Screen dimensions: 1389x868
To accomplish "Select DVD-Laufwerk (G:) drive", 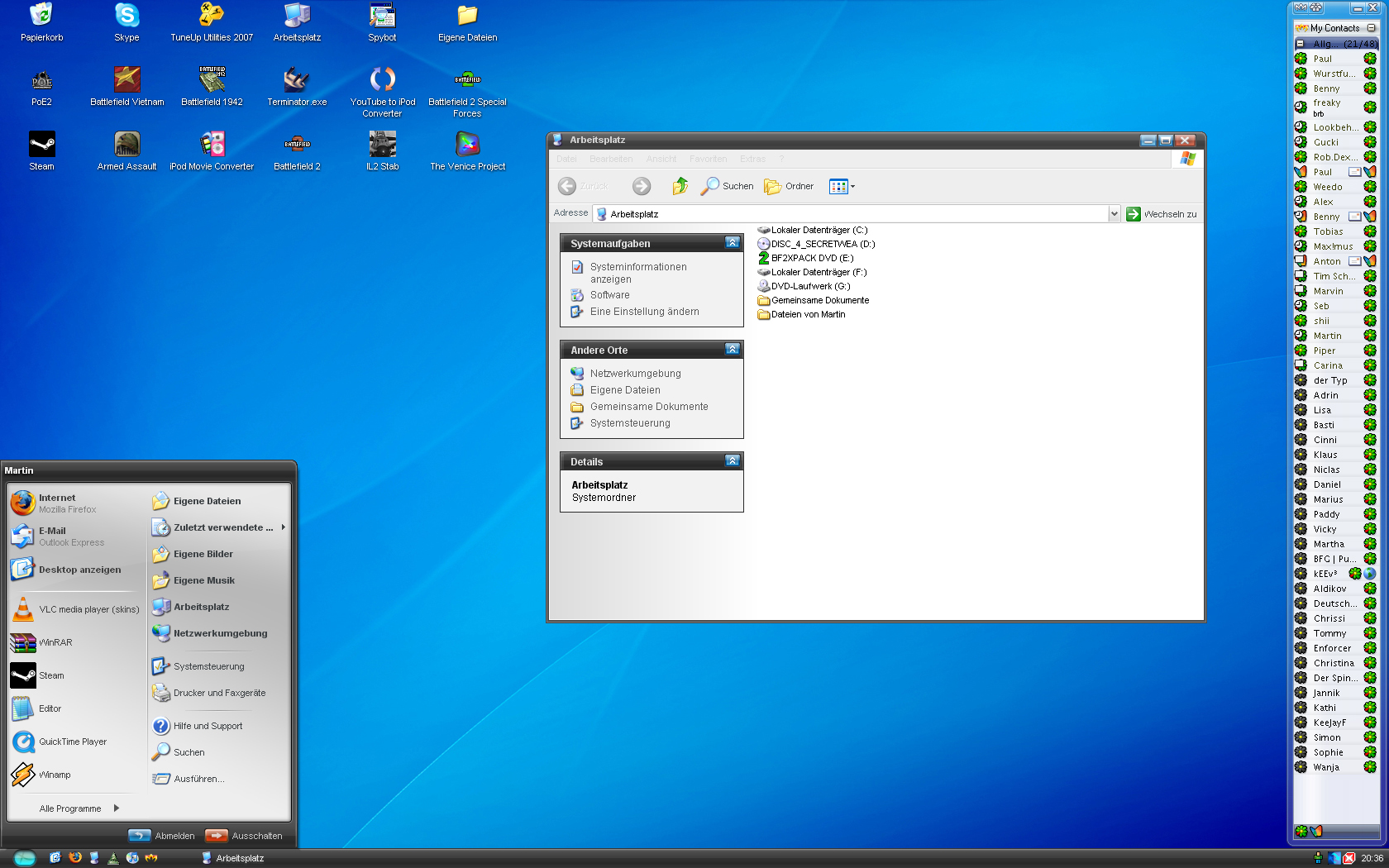I will 804,286.
